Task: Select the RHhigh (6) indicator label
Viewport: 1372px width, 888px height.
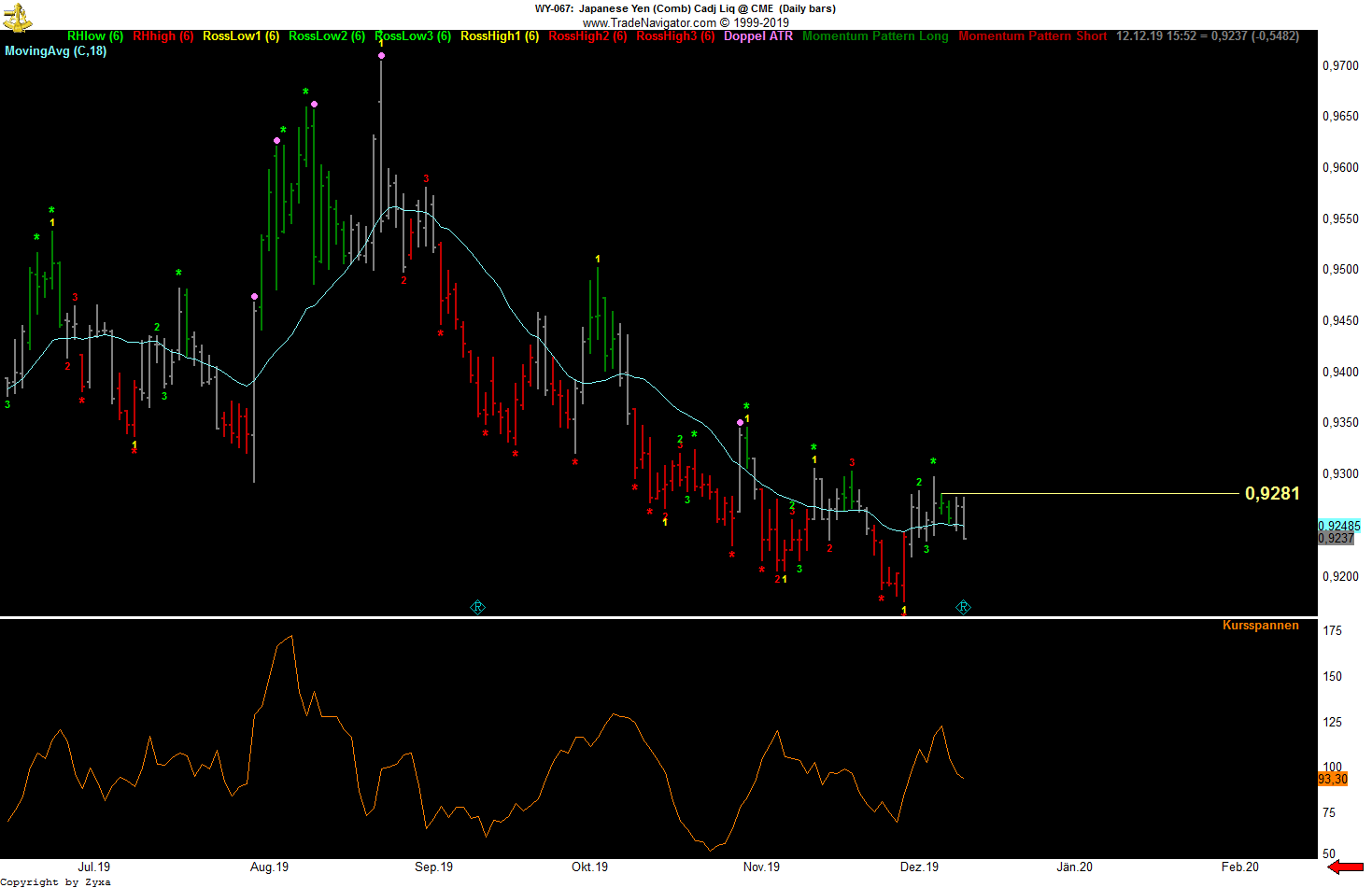Action: tap(163, 36)
